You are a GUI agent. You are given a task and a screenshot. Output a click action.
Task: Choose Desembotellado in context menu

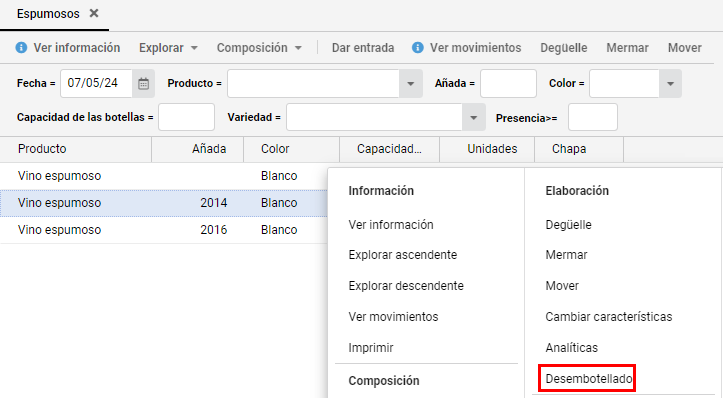click(588, 379)
